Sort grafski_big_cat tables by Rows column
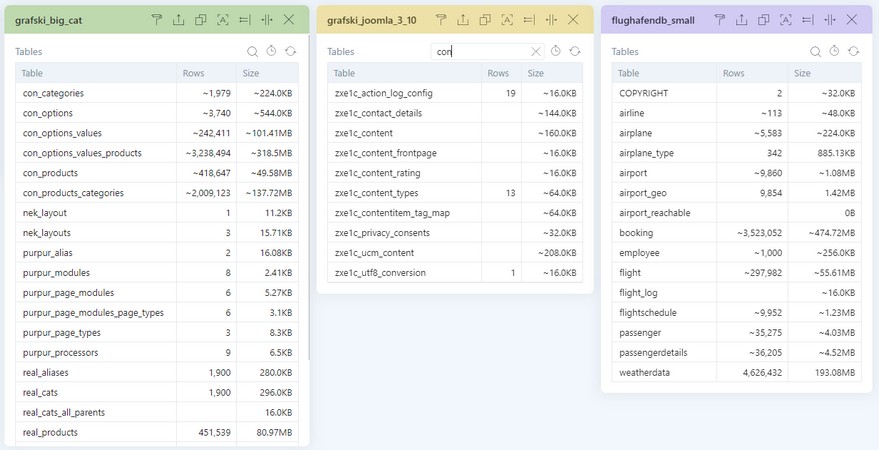 pos(193,73)
